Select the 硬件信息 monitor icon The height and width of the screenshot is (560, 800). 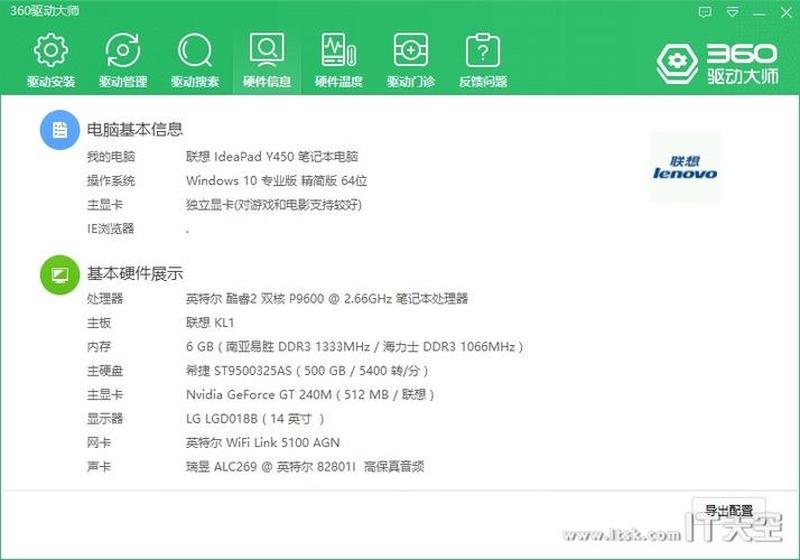pos(267,50)
